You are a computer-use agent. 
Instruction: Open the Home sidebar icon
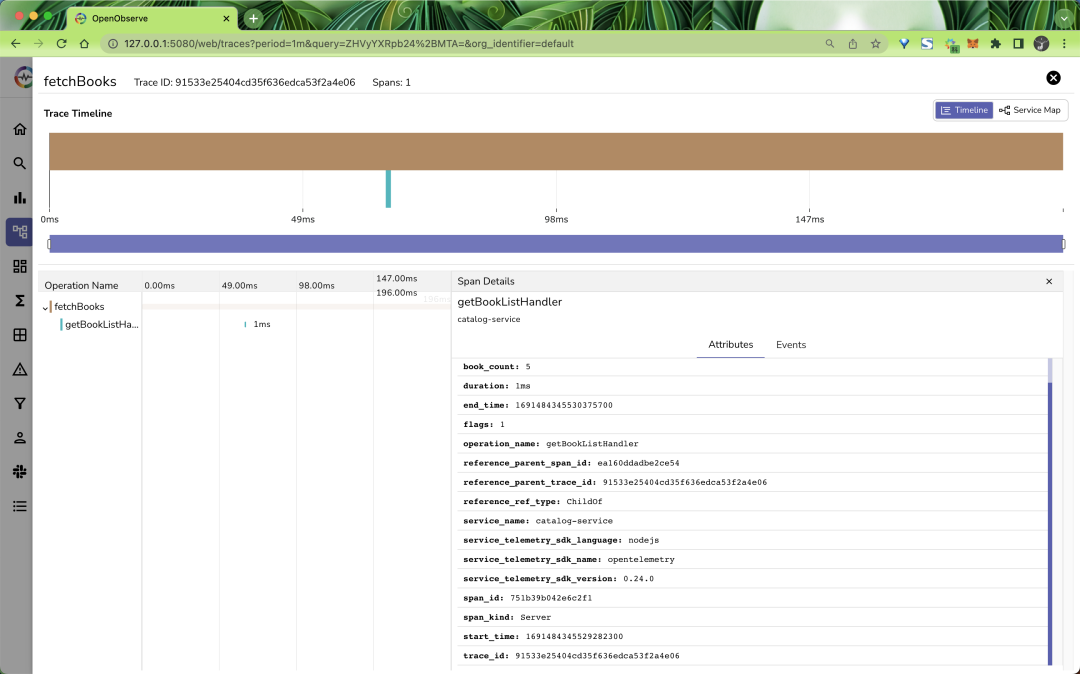click(19, 128)
